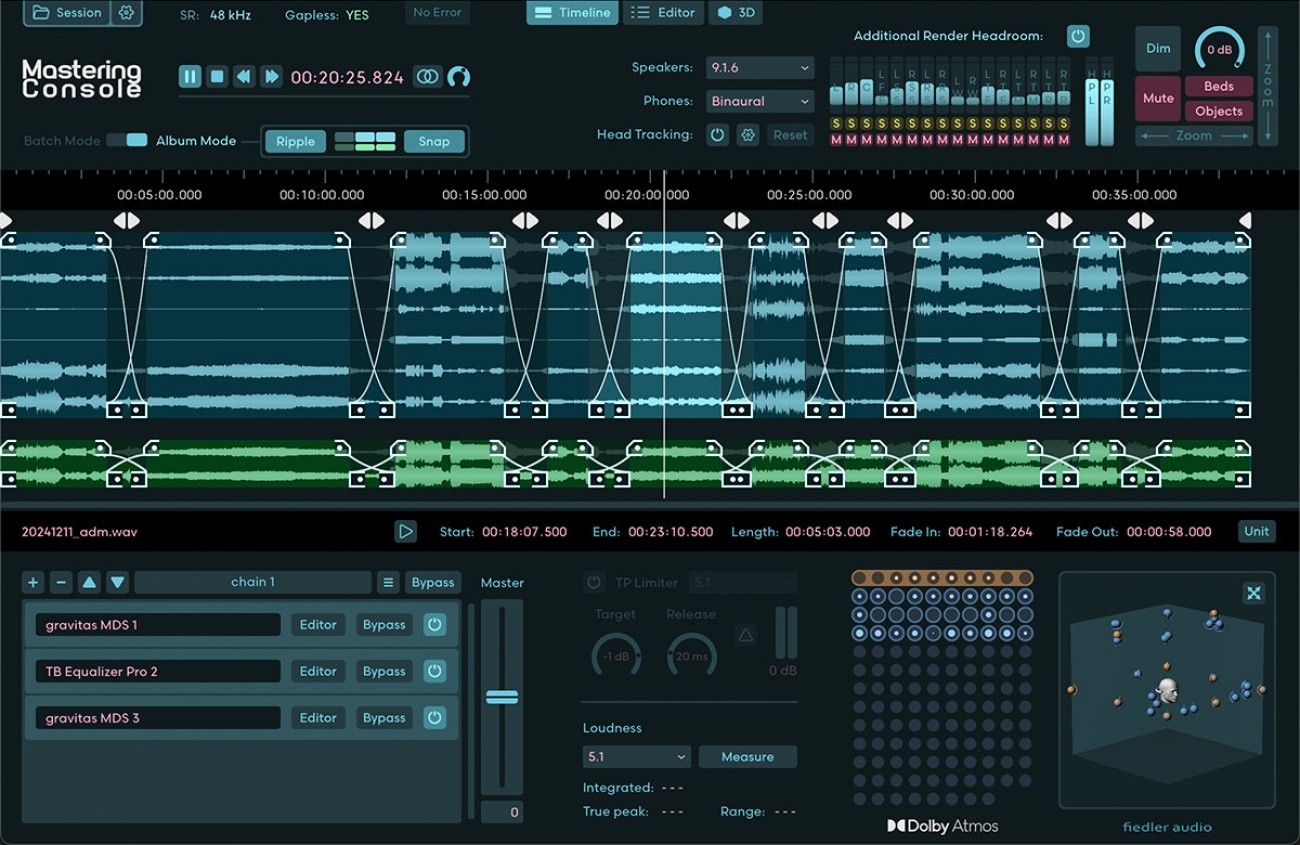Open Head Tracking settings via the gear icon

pyautogui.click(x=748, y=134)
